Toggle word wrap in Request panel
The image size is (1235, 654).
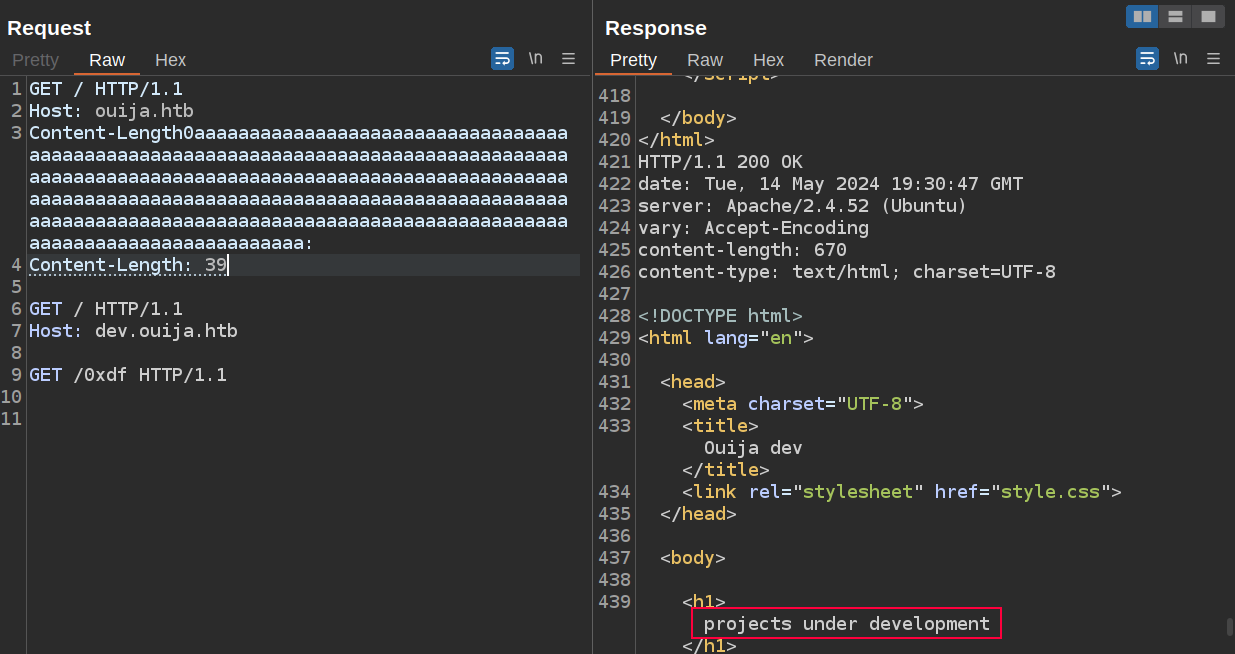point(502,58)
